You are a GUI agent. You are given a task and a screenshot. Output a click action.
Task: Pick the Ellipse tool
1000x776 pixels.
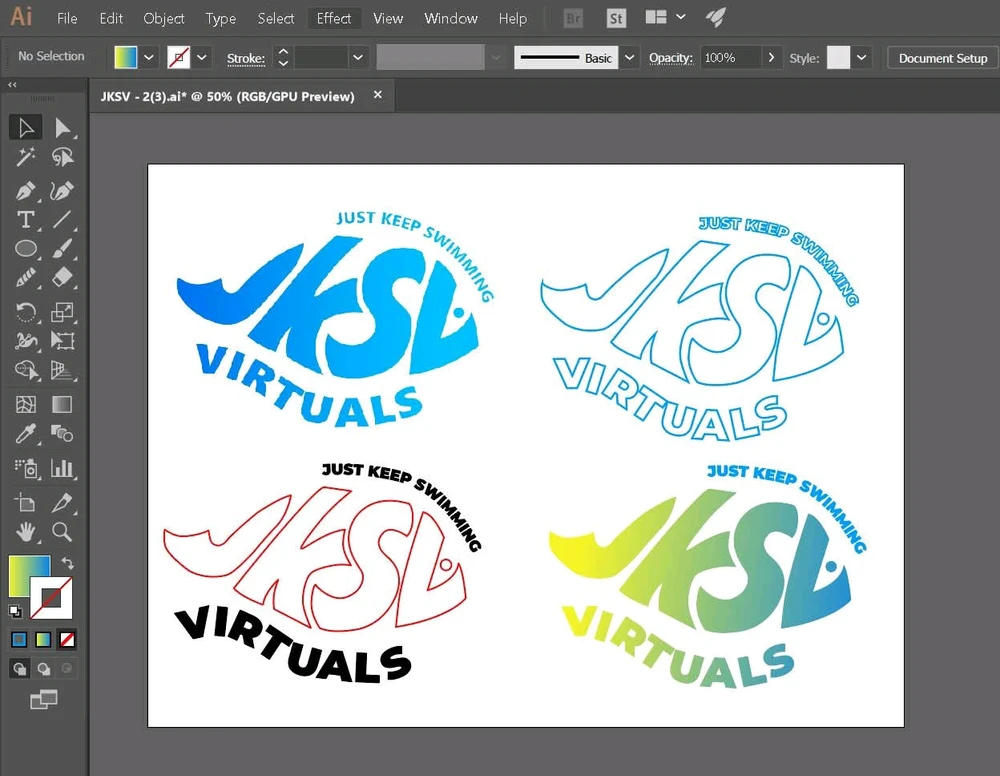click(x=26, y=249)
